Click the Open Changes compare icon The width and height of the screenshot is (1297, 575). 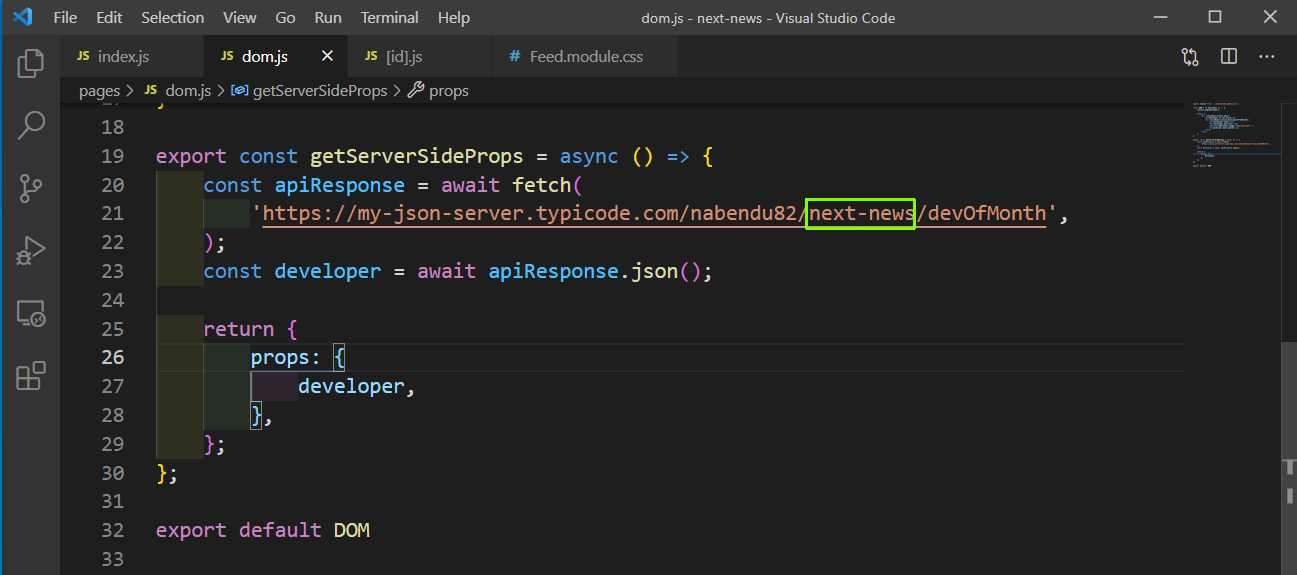[1190, 57]
